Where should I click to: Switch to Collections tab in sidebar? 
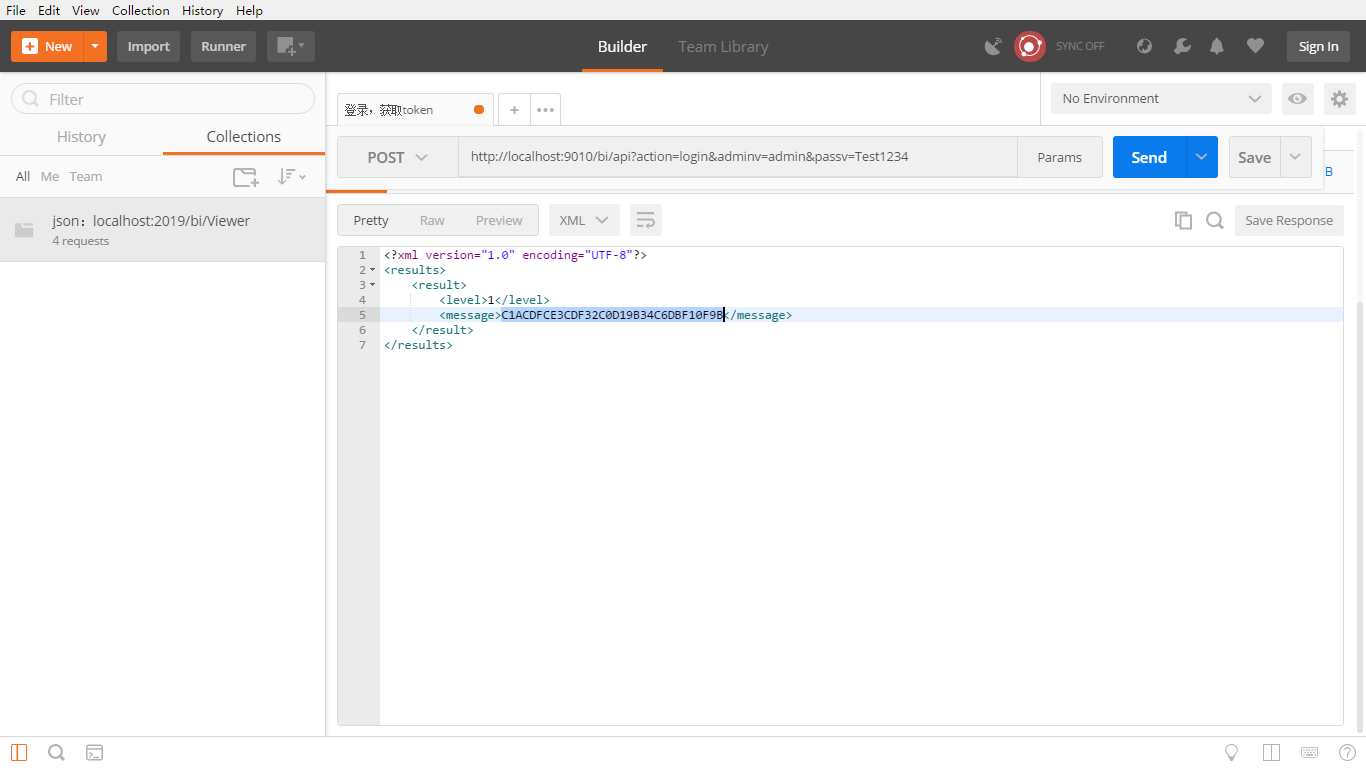click(244, 137)
